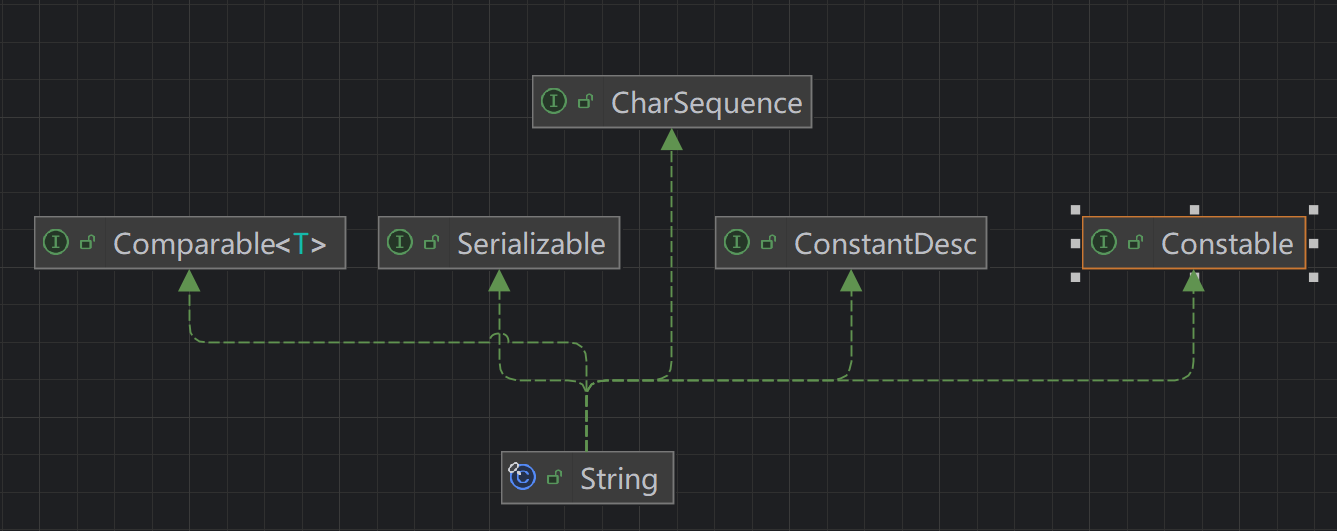1337x531 pixels.
Task: Click the left-middle resize handle of Constable
Action: click(x=1075, y=244)
